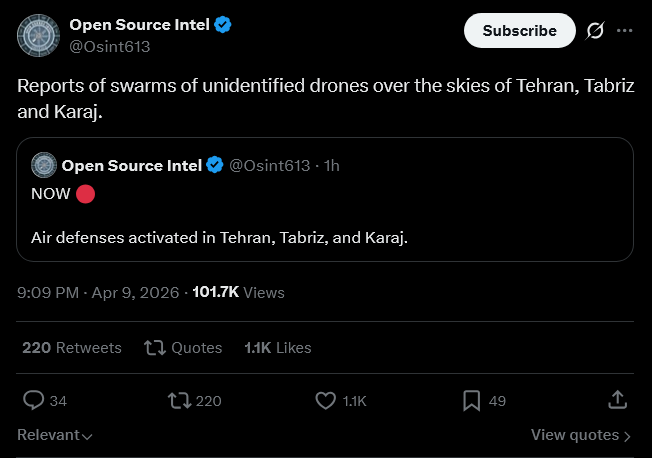Open View quotes chevron link
652x458 pixels.
(x=581, y=435)
